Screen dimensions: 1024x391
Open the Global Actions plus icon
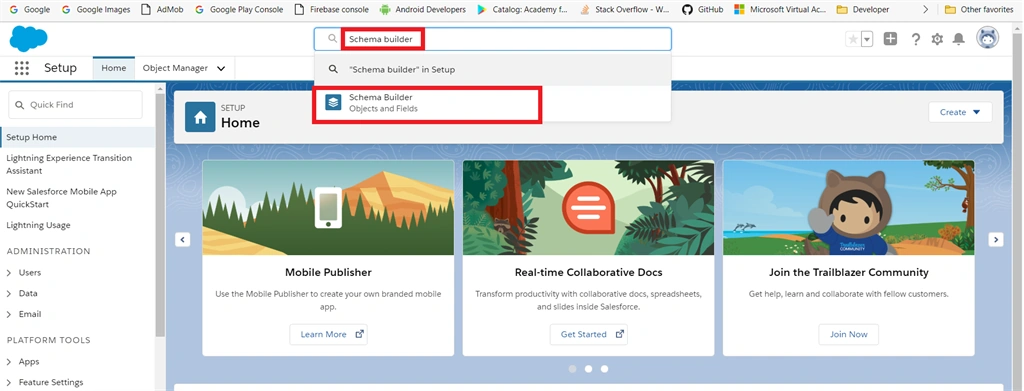coord(890,39)
